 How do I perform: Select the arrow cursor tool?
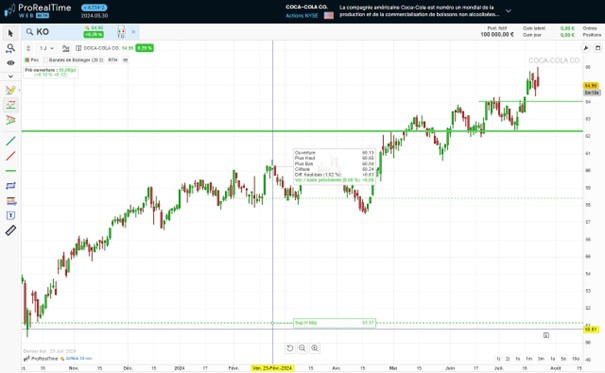point(10,34)
